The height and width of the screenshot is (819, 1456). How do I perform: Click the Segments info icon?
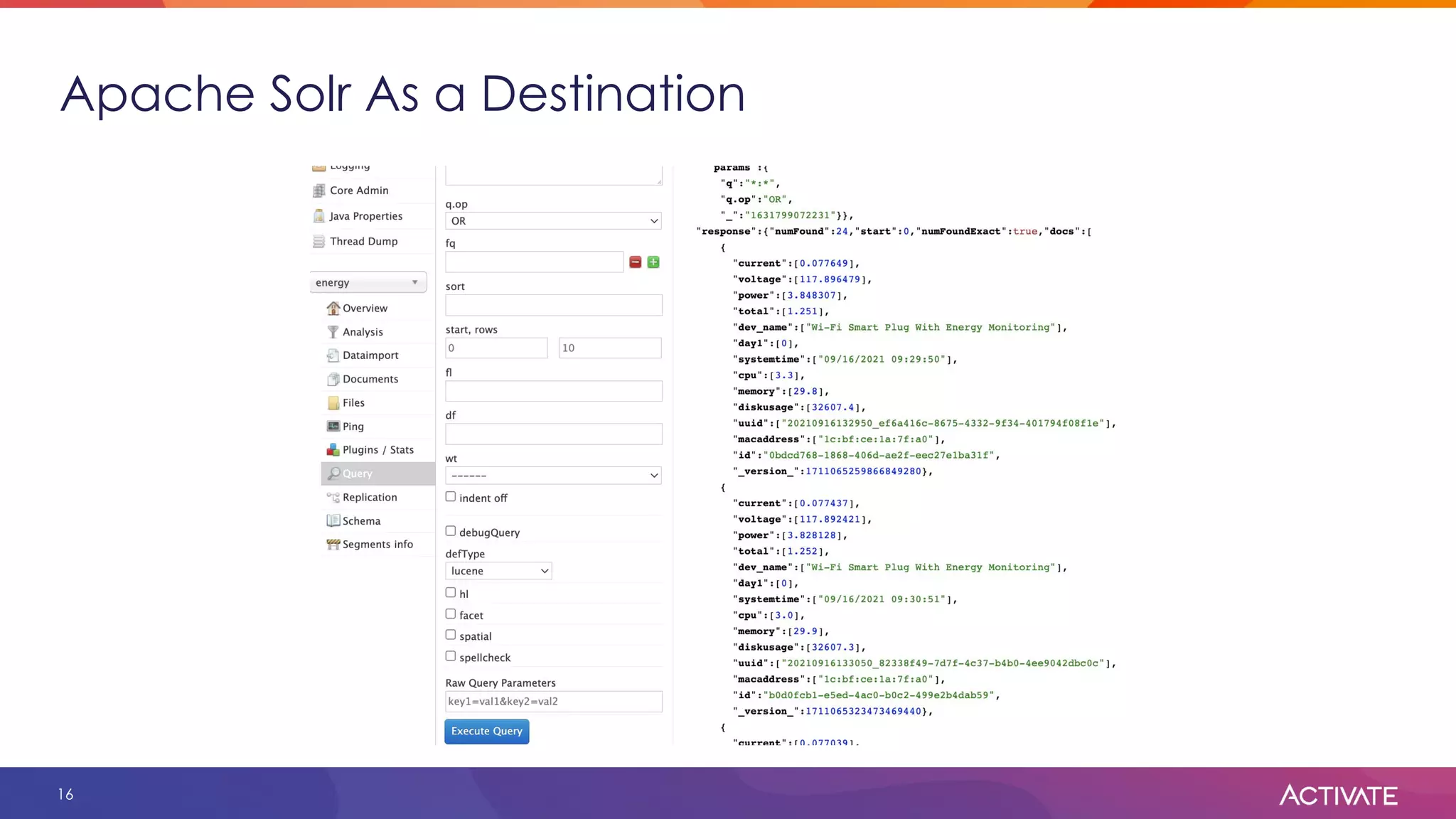click(333, 545)
